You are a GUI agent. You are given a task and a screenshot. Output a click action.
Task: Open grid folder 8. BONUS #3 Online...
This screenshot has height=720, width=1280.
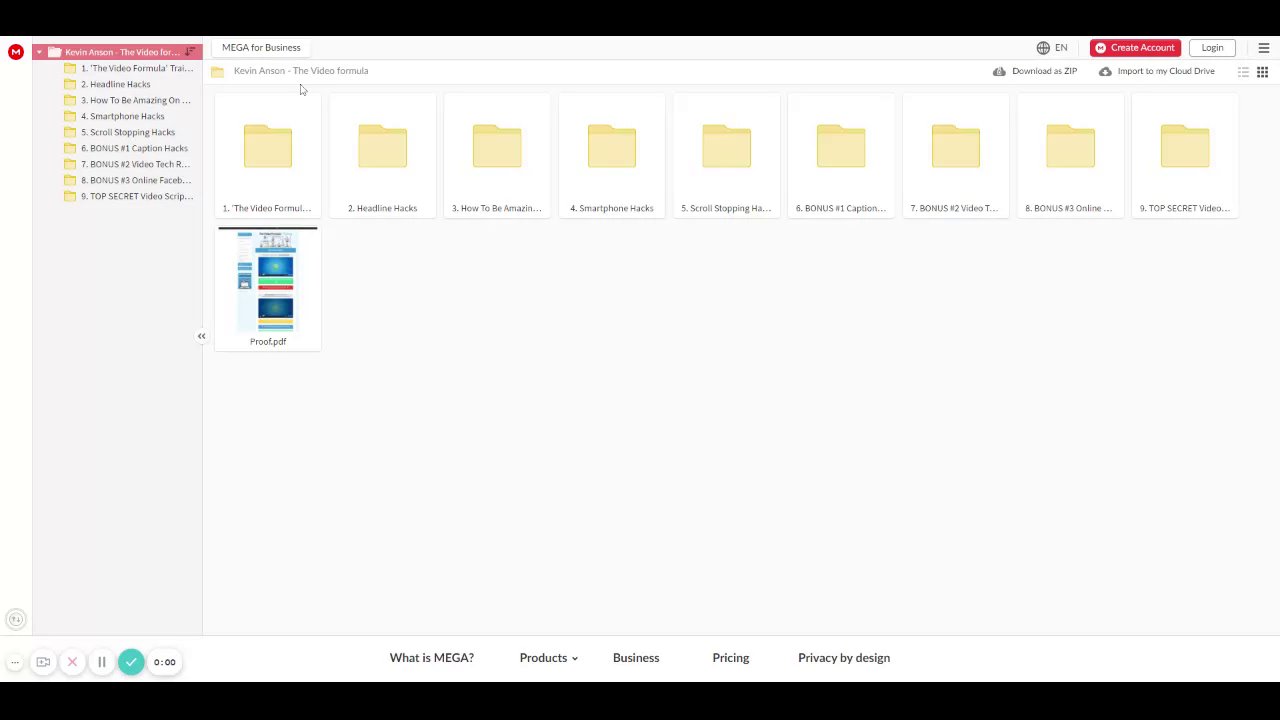coord(1070,155)
